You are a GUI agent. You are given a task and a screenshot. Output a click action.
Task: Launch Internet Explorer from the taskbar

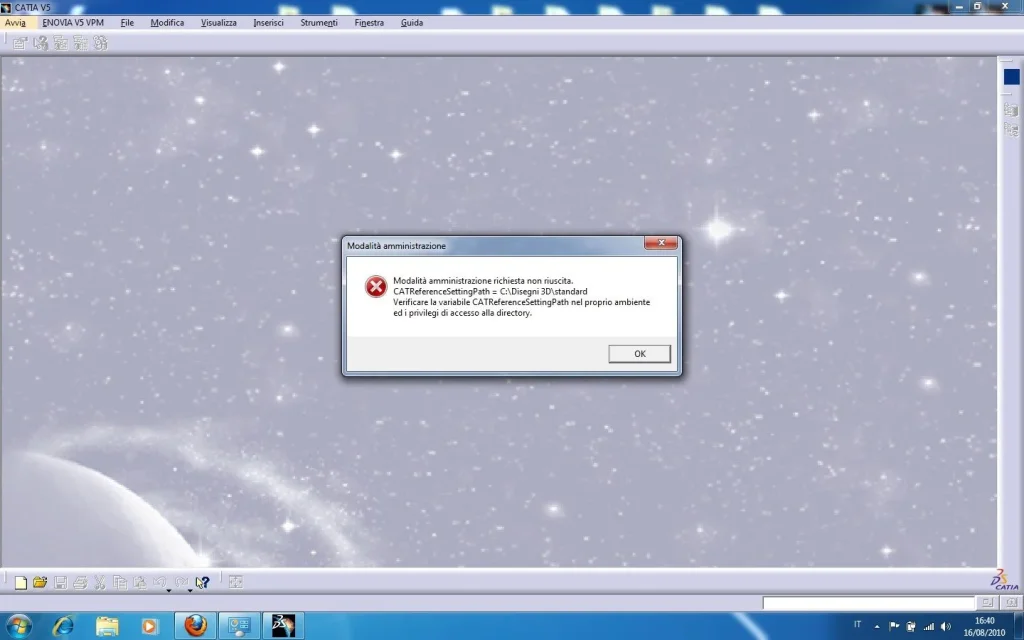coord(63,626)
